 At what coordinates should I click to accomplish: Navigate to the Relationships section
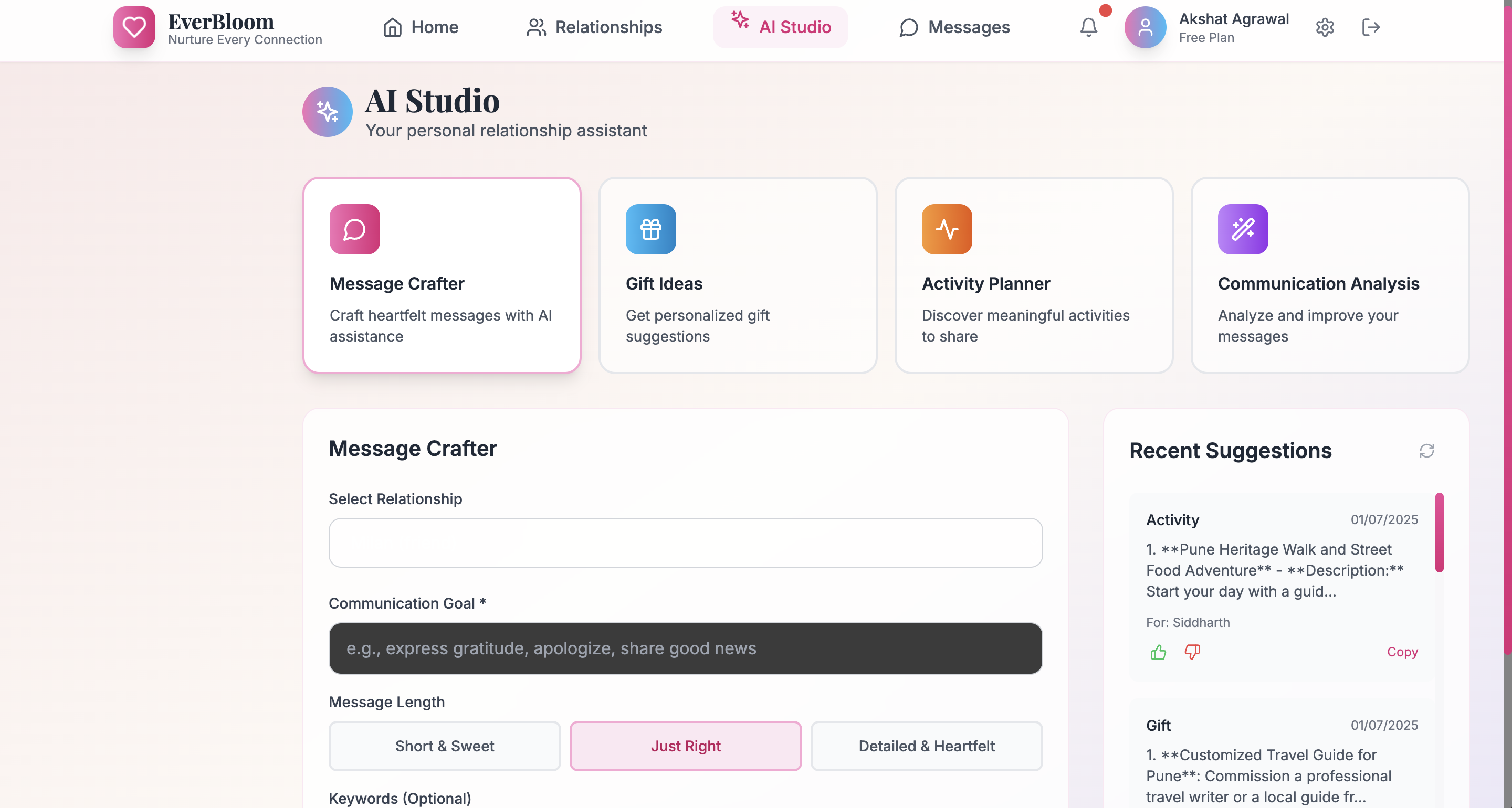click(594, 27)
